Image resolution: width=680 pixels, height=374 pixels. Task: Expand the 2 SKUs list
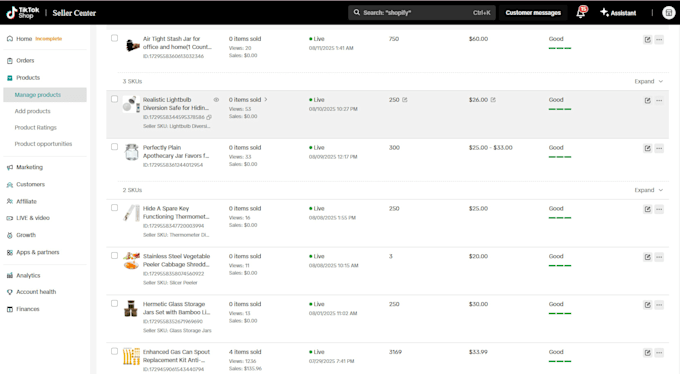(x=649, y=190)
